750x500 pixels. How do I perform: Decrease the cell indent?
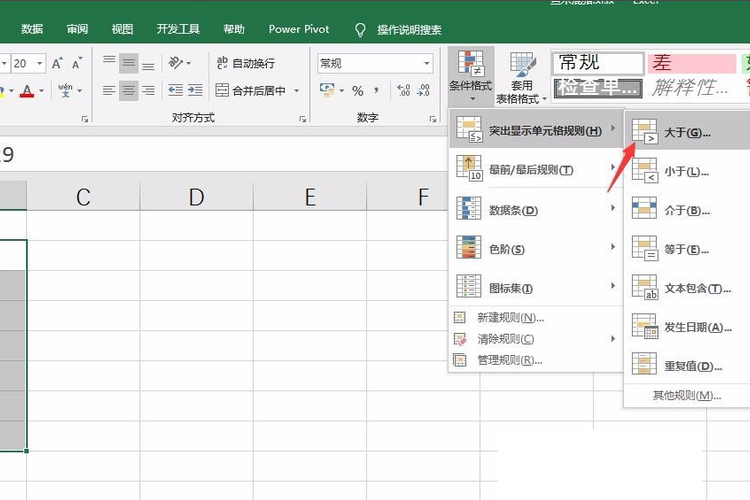coord(176,90)
